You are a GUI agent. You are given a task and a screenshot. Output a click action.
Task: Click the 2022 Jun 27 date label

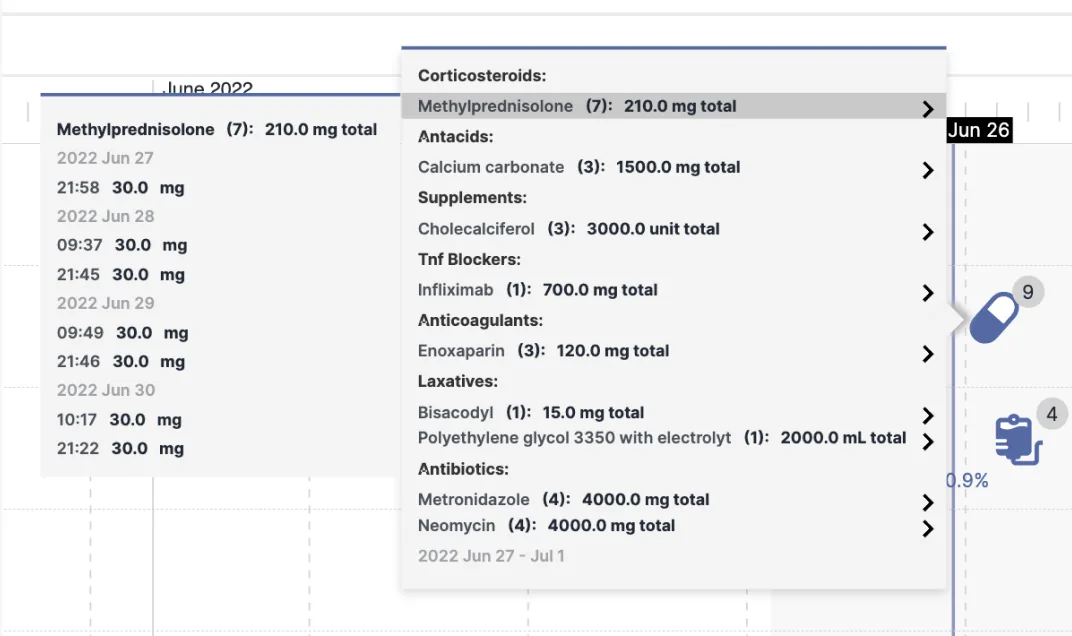(x=105, y=158)
